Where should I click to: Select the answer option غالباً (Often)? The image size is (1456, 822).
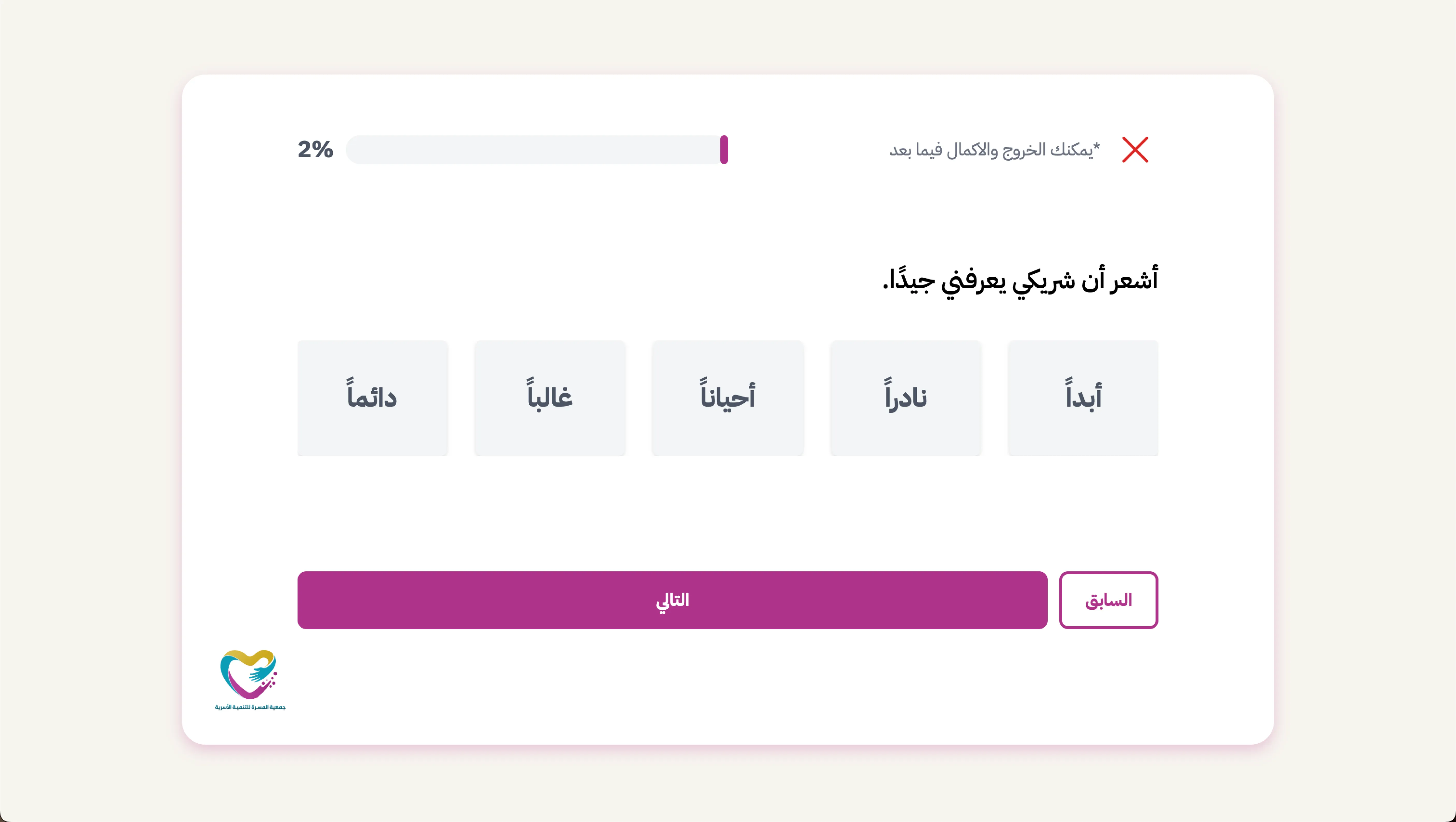(550, 398)
